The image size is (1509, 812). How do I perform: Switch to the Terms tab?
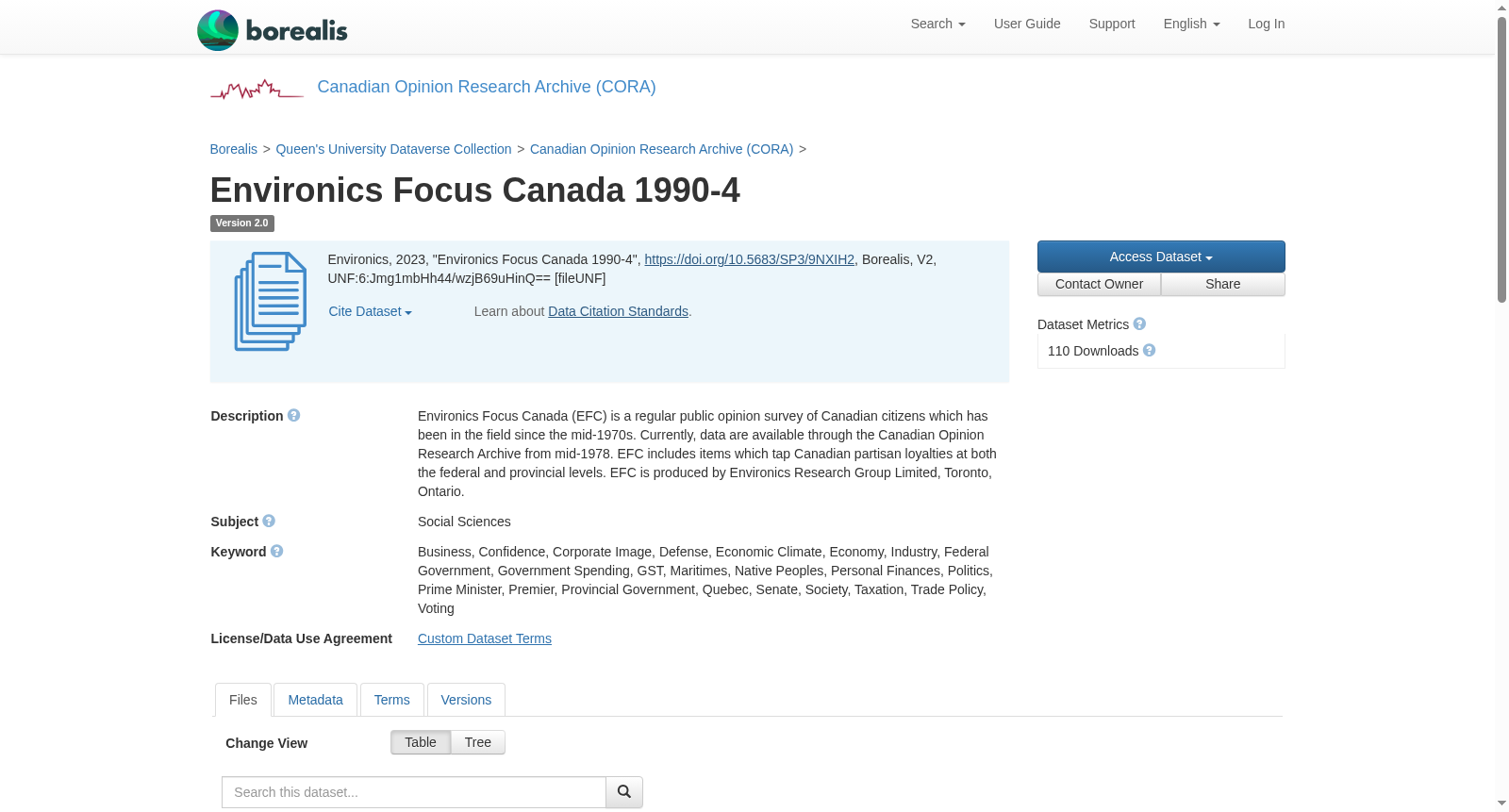391,700
